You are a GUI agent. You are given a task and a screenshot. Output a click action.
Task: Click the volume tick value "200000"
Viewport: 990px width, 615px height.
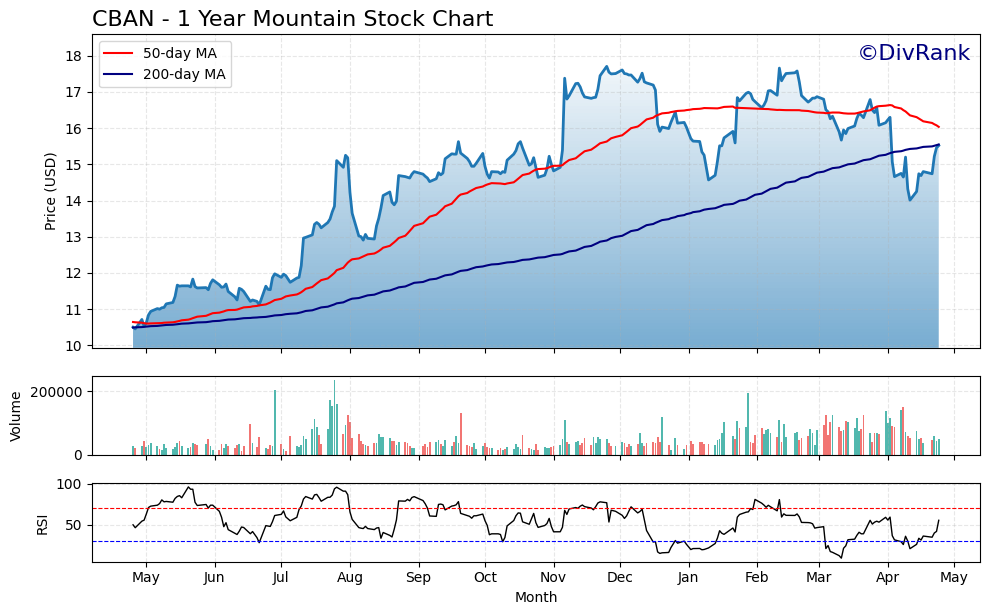(57, 392)
